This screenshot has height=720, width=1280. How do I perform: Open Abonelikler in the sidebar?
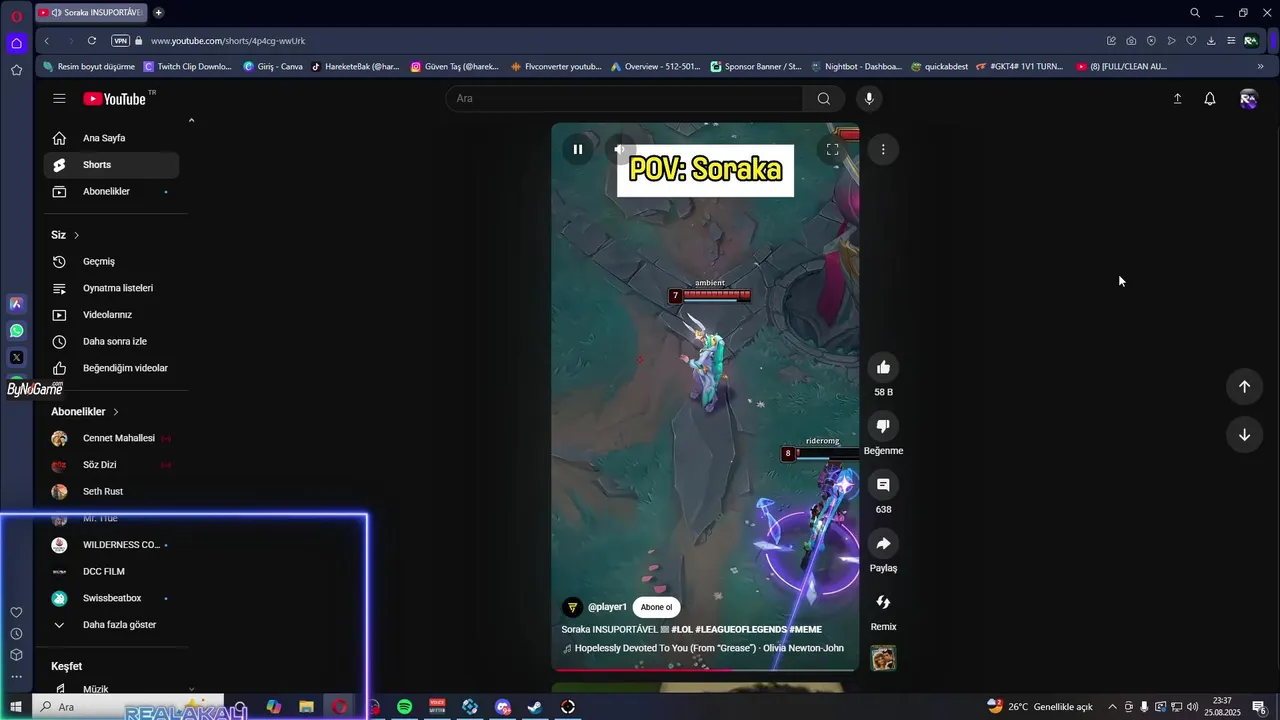pyautogui.click(x=111, y=191)
